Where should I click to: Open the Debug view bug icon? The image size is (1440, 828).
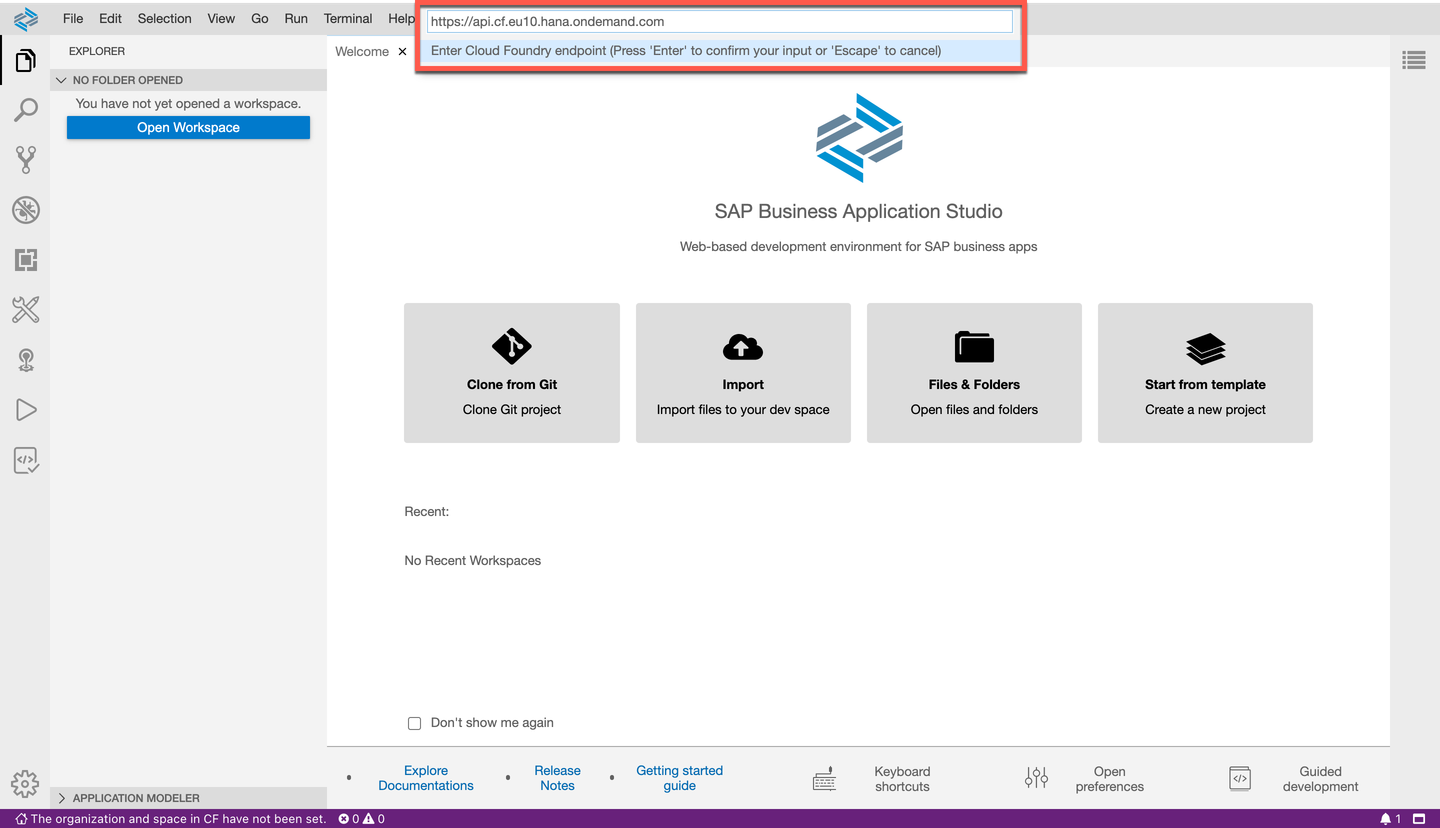click(25, 210)
